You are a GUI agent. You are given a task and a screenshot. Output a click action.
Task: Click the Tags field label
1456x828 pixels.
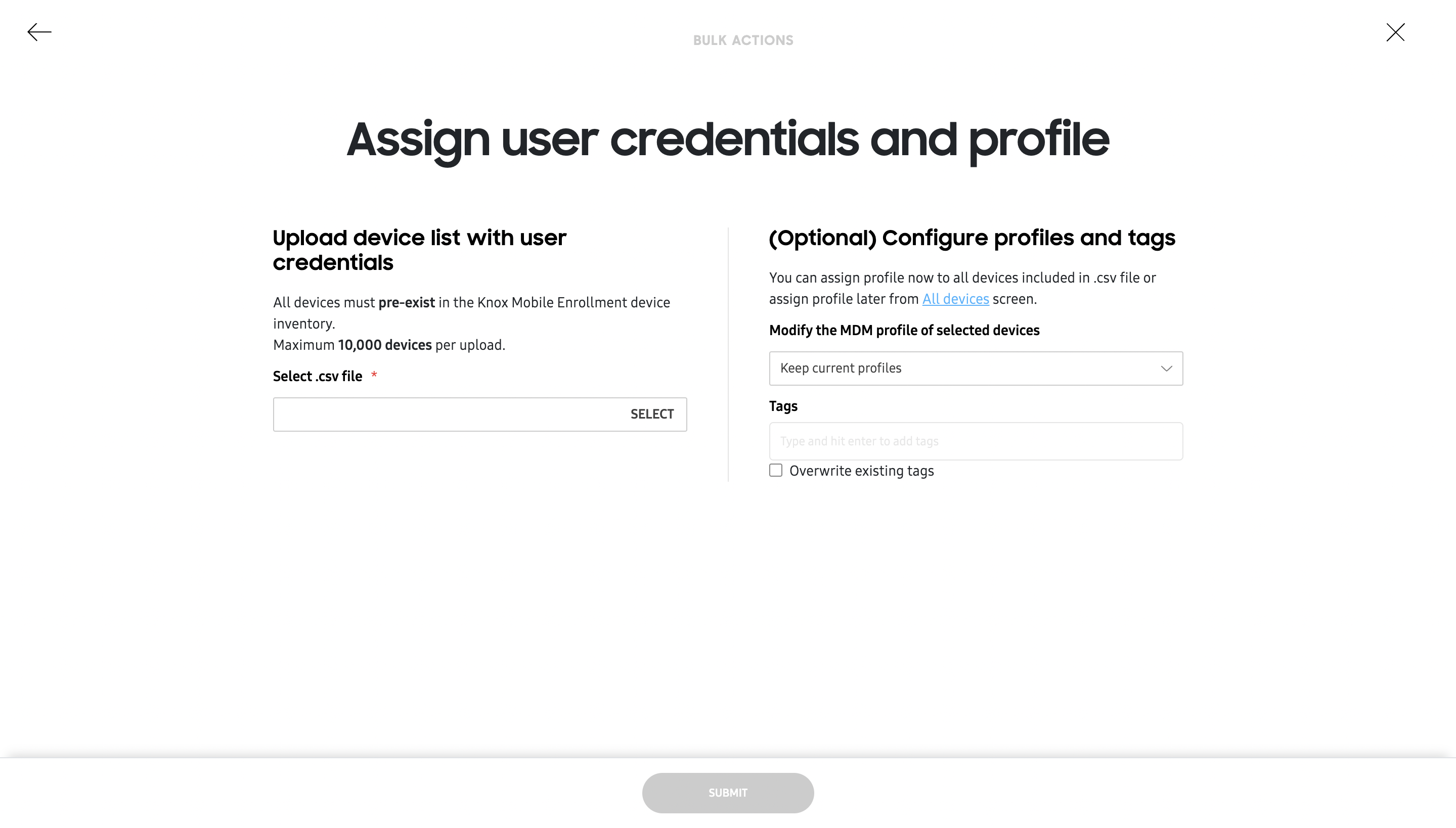(783, 406)
